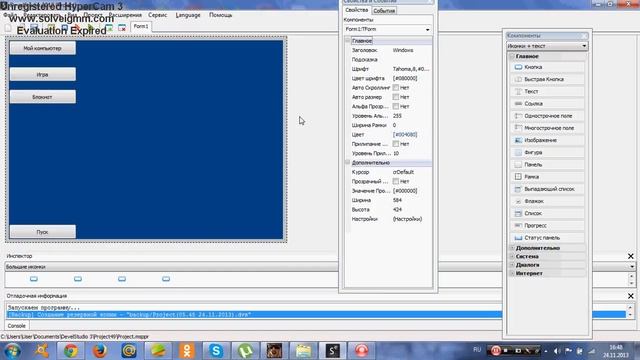Image resolution: width=640 pixels, height=360 pixels.
Task: Click the Значение Прозрачности value [#000000]
Action: coord(405,191)
